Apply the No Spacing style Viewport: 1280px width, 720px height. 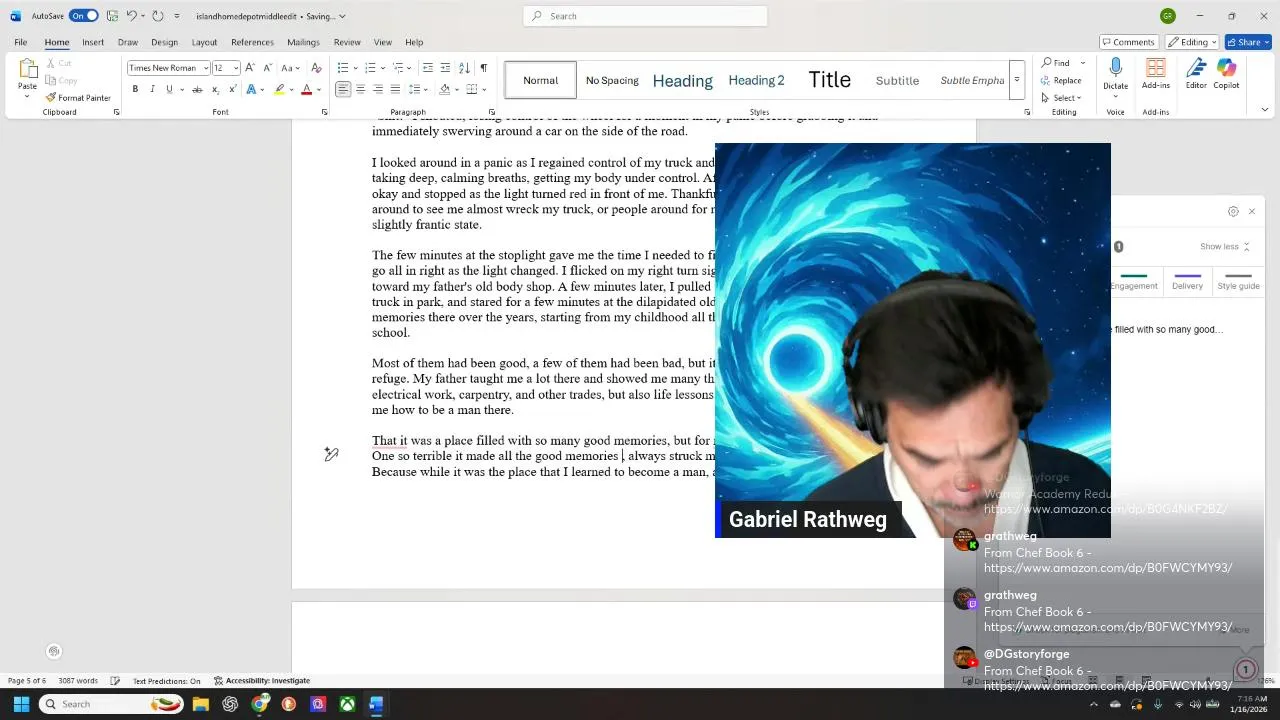[x=612, y=80]
